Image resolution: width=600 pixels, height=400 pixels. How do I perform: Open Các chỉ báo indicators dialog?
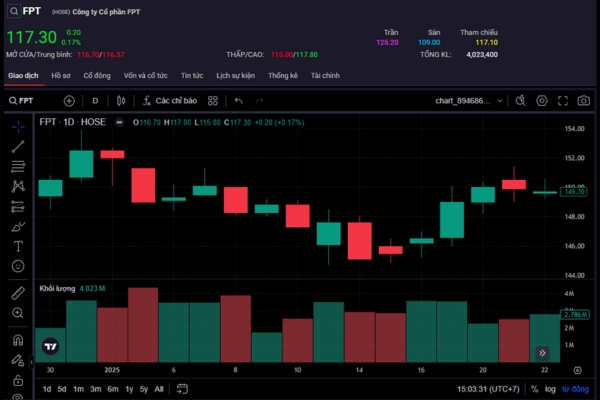click(x=170, y=101)
